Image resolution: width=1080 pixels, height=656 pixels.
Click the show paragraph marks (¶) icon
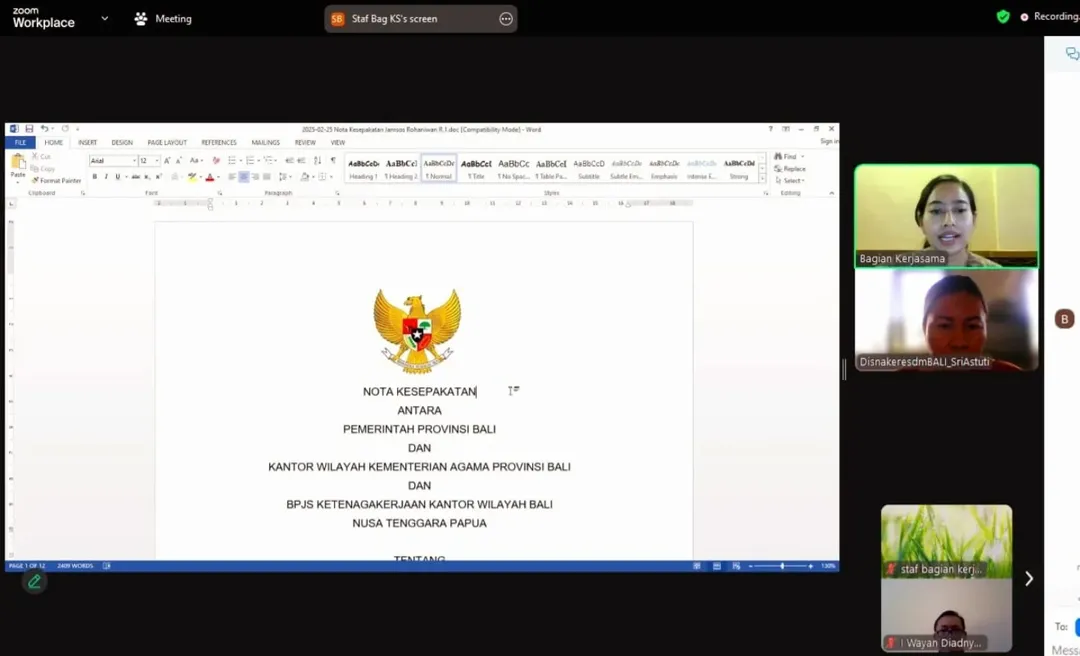(333, 160)
